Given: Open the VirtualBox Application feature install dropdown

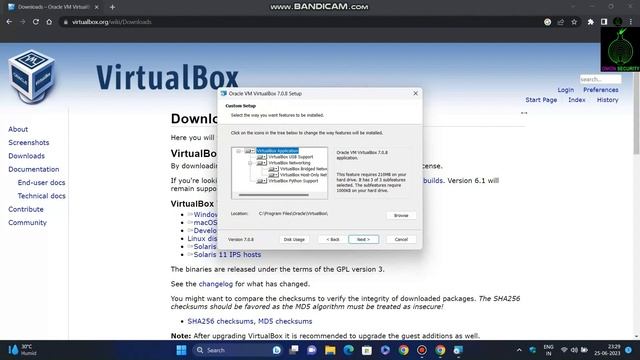Looking at the screenshot, I should (249, 151).
